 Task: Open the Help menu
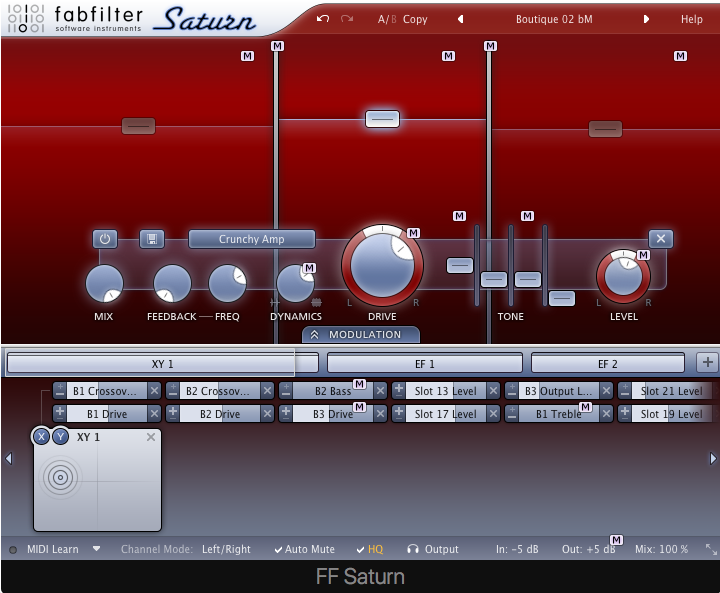pos(692,19)
